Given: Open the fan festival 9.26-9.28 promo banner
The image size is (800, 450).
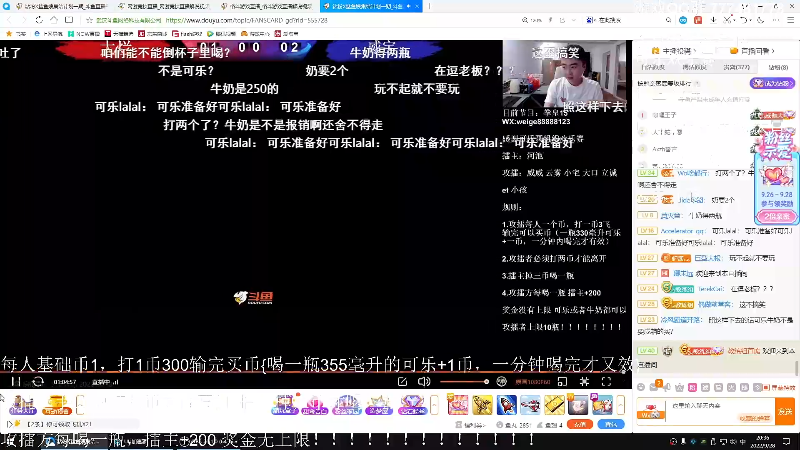Looking at the screenshot, I should point(777,176).
